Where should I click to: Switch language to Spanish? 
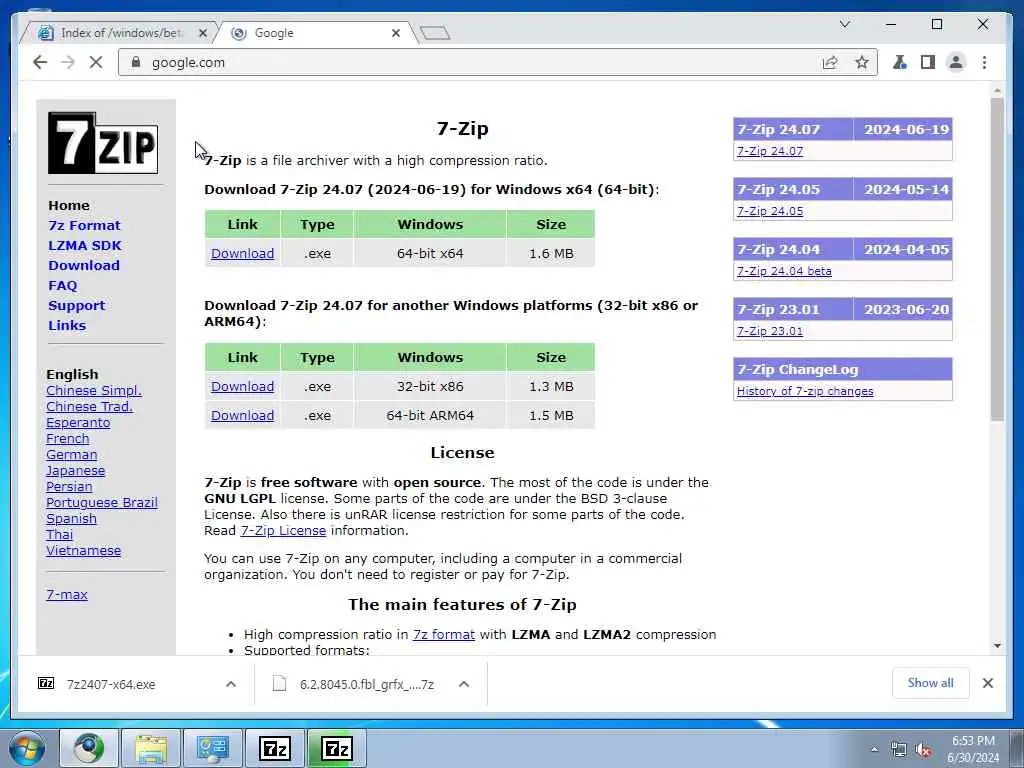[x=71, y=519]
